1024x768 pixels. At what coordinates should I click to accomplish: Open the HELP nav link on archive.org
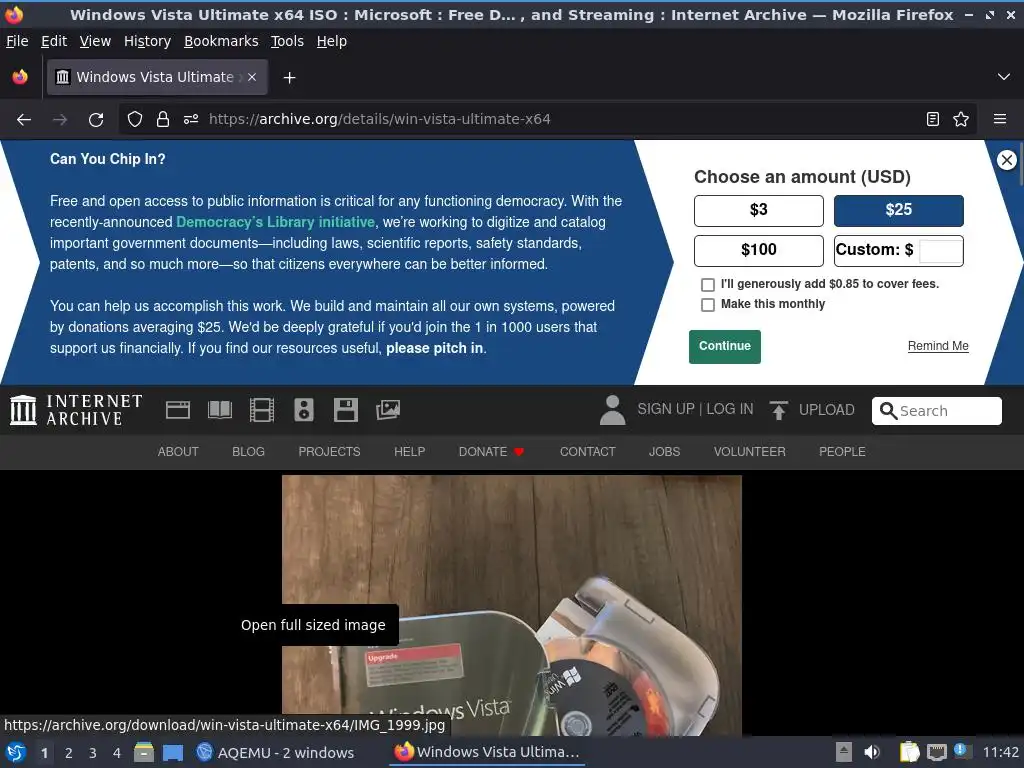(409, 452)
